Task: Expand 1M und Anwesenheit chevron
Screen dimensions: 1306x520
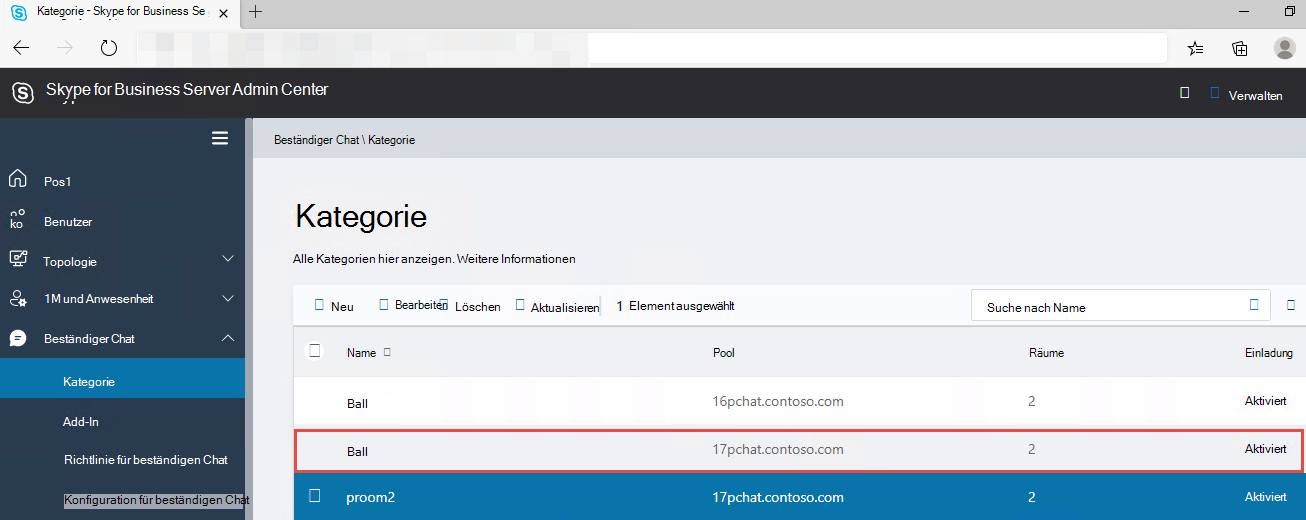Action: [228, 298]
